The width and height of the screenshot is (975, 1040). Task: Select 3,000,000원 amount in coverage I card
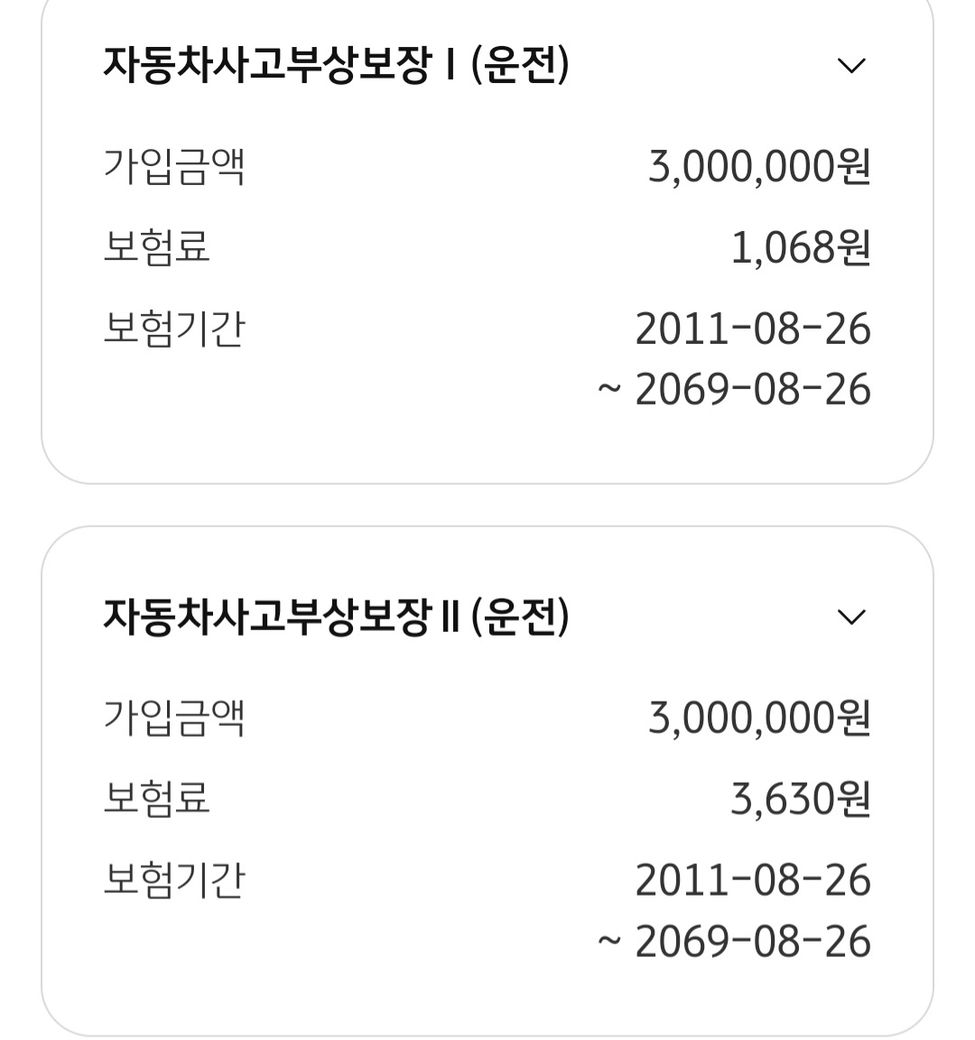pyautogui.click(x=759, y=166)
